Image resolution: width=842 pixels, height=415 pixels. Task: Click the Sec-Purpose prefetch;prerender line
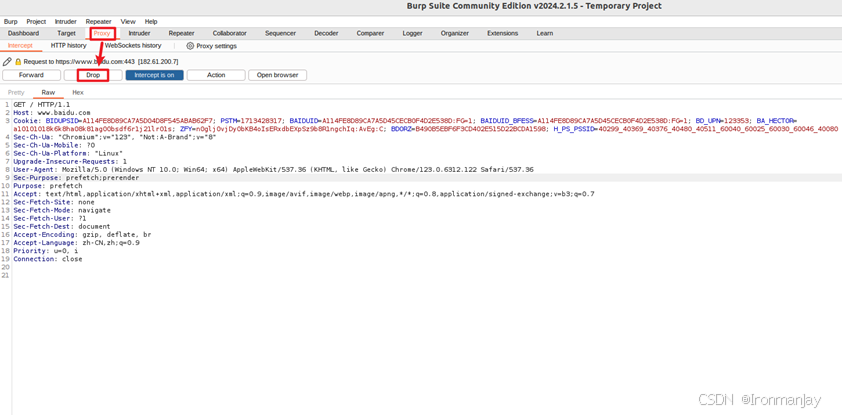(76, 177)
